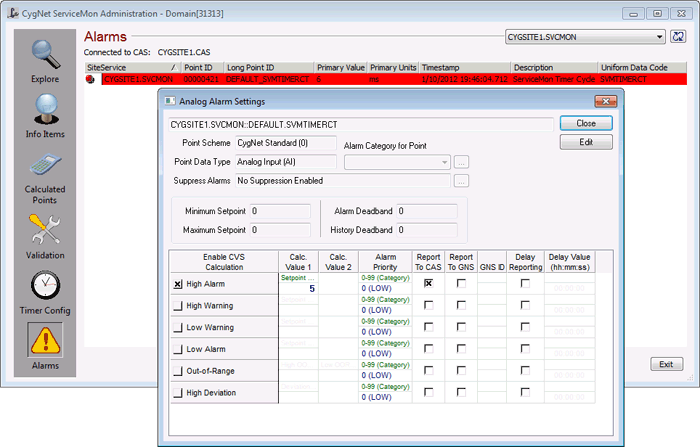Click the refresh icon beside CYGSITE1.SVCMON
The height and width of the screenshot is (447, 700).
click(x=678, y=37)
